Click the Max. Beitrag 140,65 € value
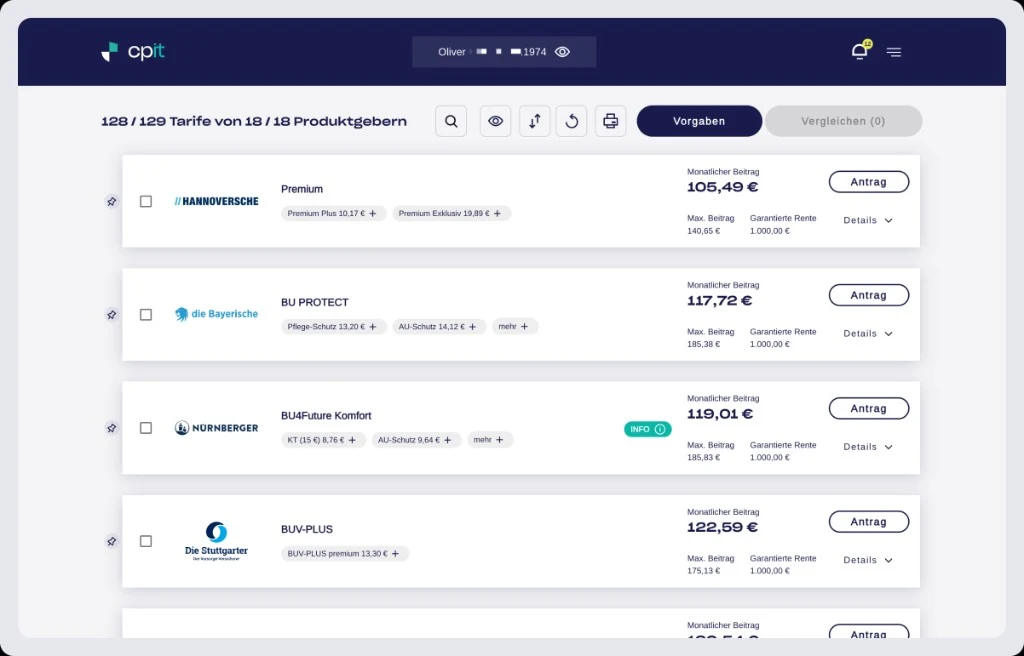 (x=703, y=231)
